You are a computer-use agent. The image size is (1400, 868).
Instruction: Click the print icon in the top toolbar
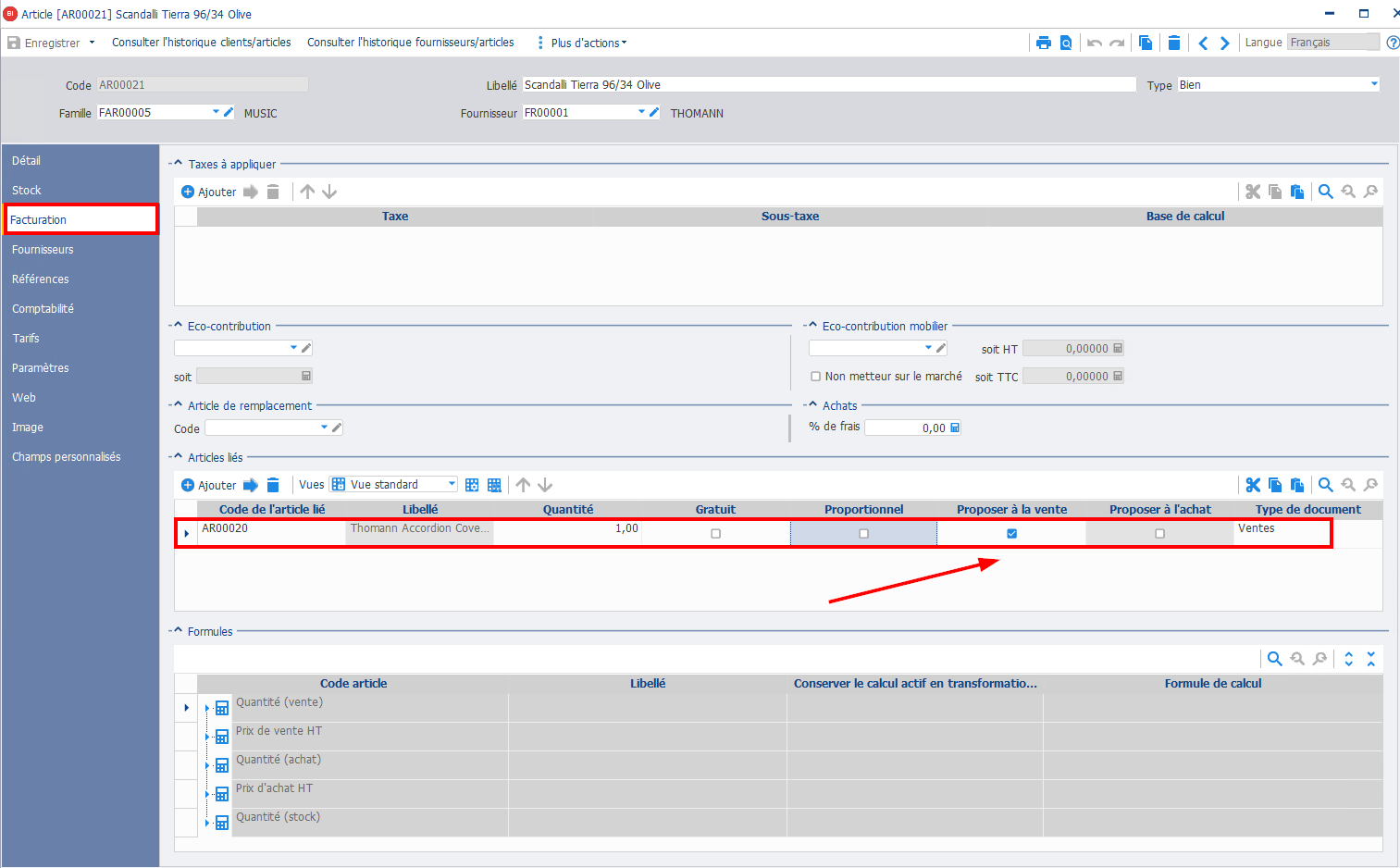click(1044, 43)
